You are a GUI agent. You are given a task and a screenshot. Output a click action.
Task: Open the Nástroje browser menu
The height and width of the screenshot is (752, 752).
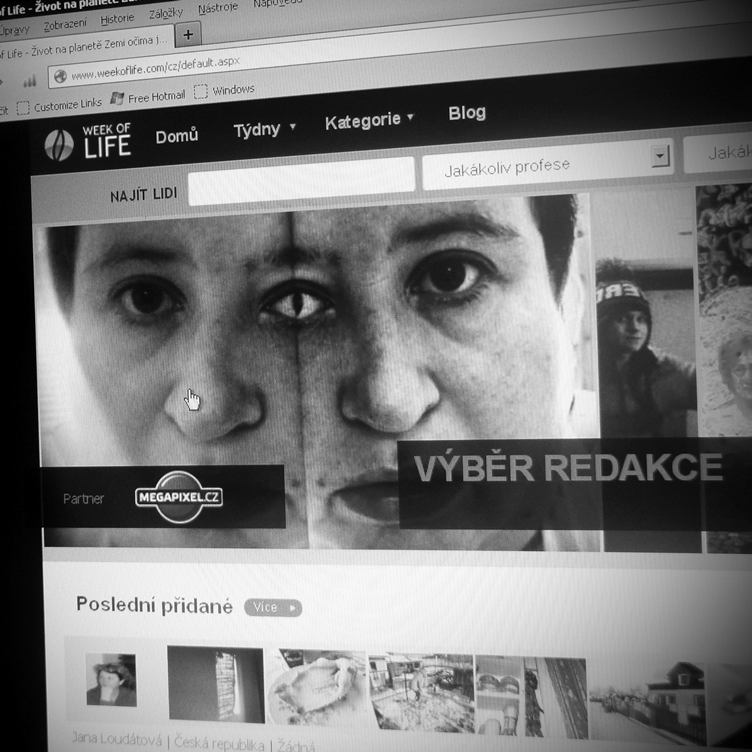pyautogui.click(x=218, y=8)
